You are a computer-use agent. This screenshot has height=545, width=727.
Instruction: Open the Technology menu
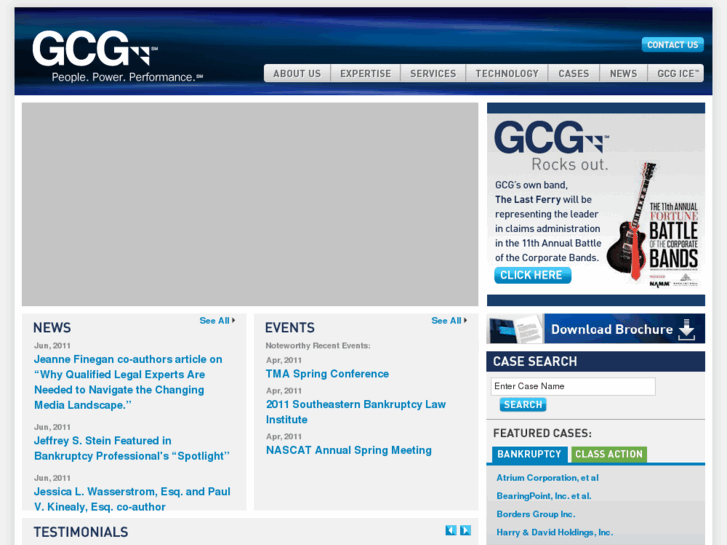pos(507,74)
